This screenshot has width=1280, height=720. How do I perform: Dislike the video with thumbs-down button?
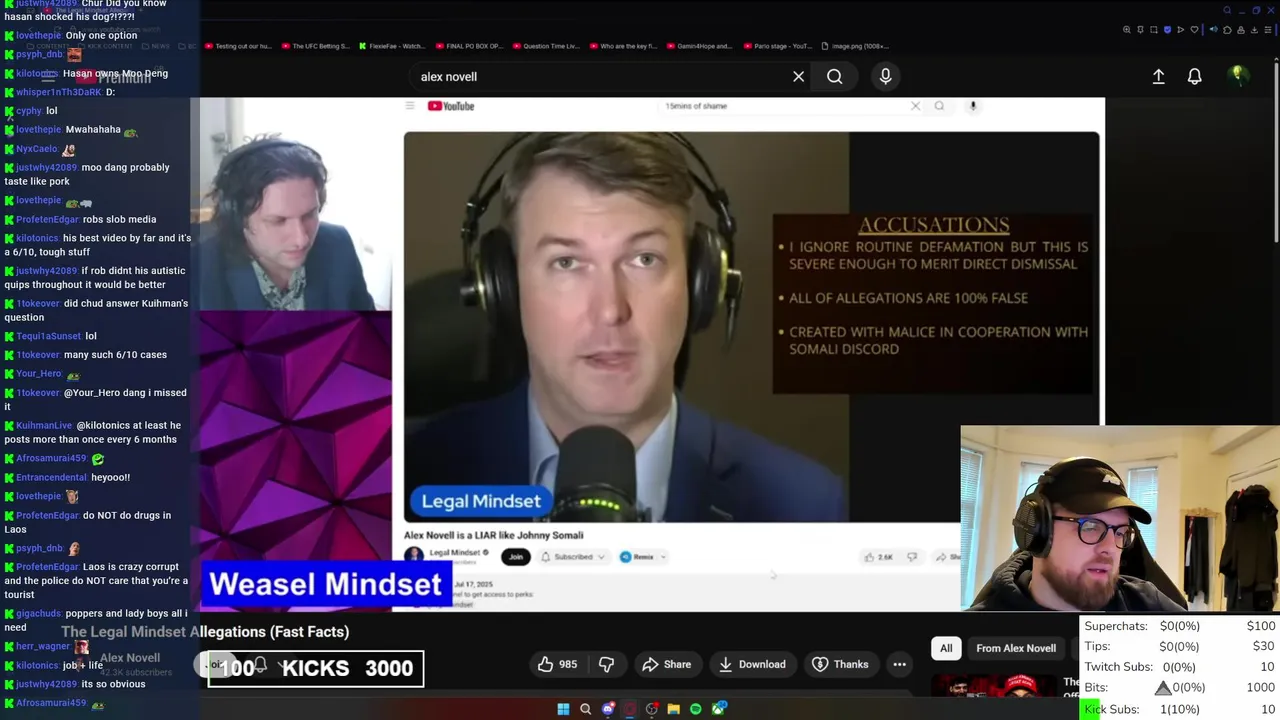[606, 664]
